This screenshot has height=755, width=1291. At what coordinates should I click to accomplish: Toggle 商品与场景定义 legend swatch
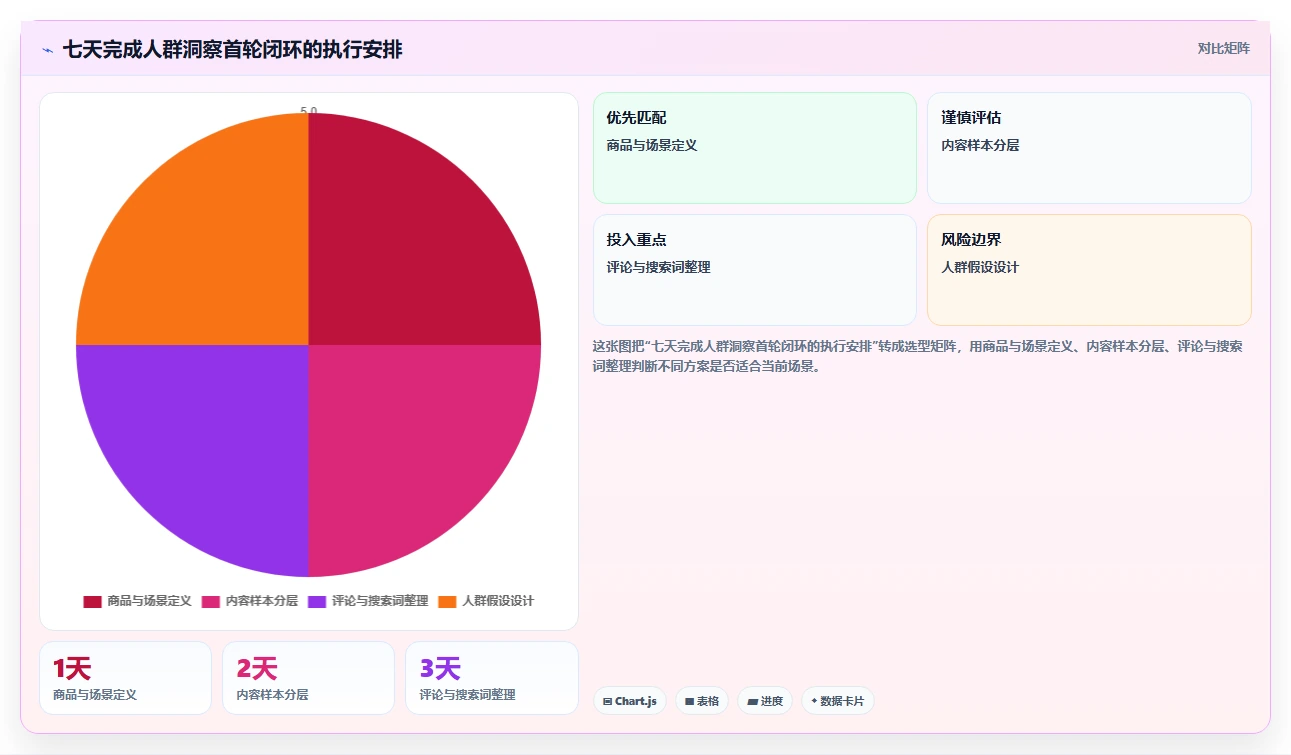tap(93, 601)
